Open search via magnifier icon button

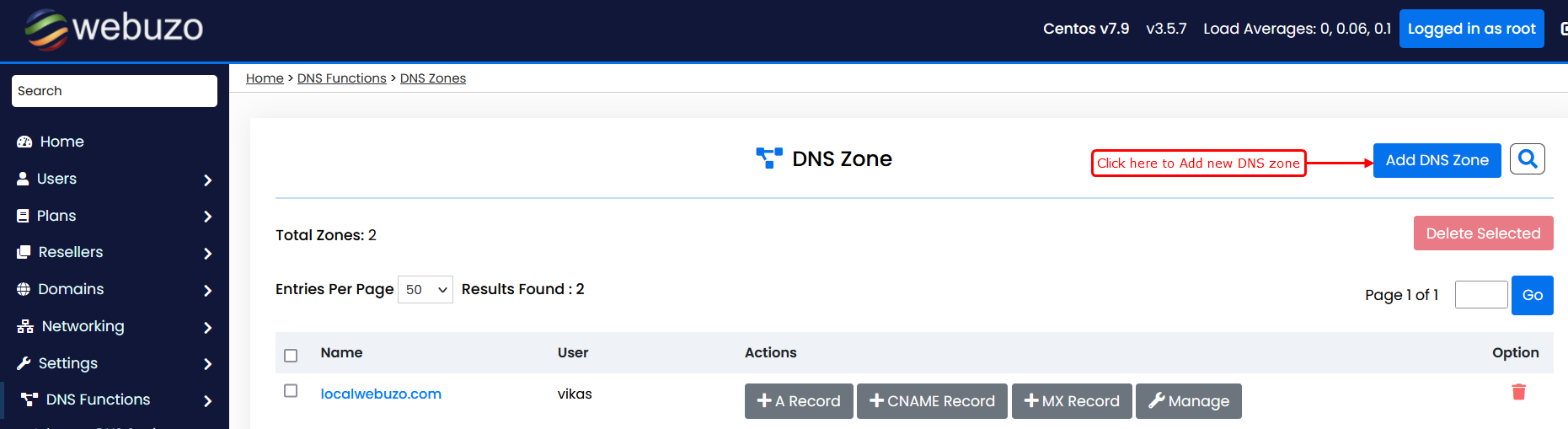[1527, 159]
